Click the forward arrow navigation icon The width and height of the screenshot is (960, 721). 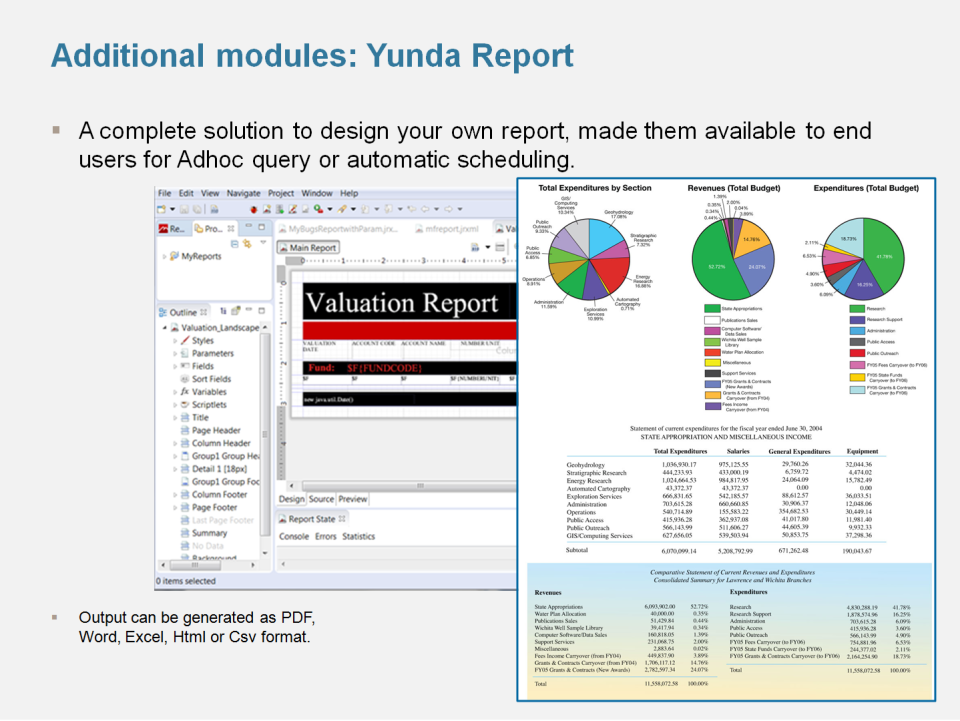(448, 209)
